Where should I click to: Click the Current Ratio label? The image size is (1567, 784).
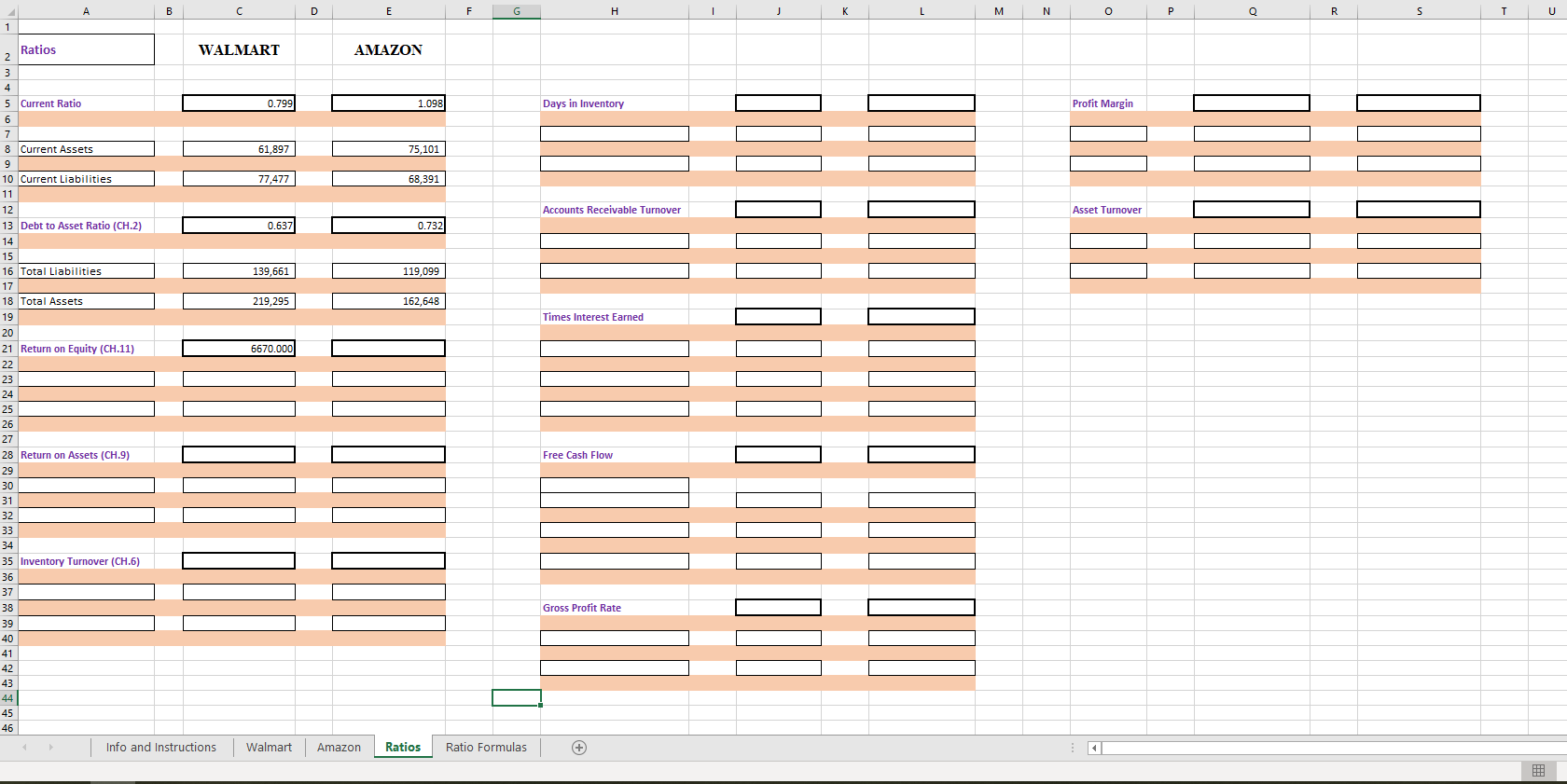pos(51,103)
